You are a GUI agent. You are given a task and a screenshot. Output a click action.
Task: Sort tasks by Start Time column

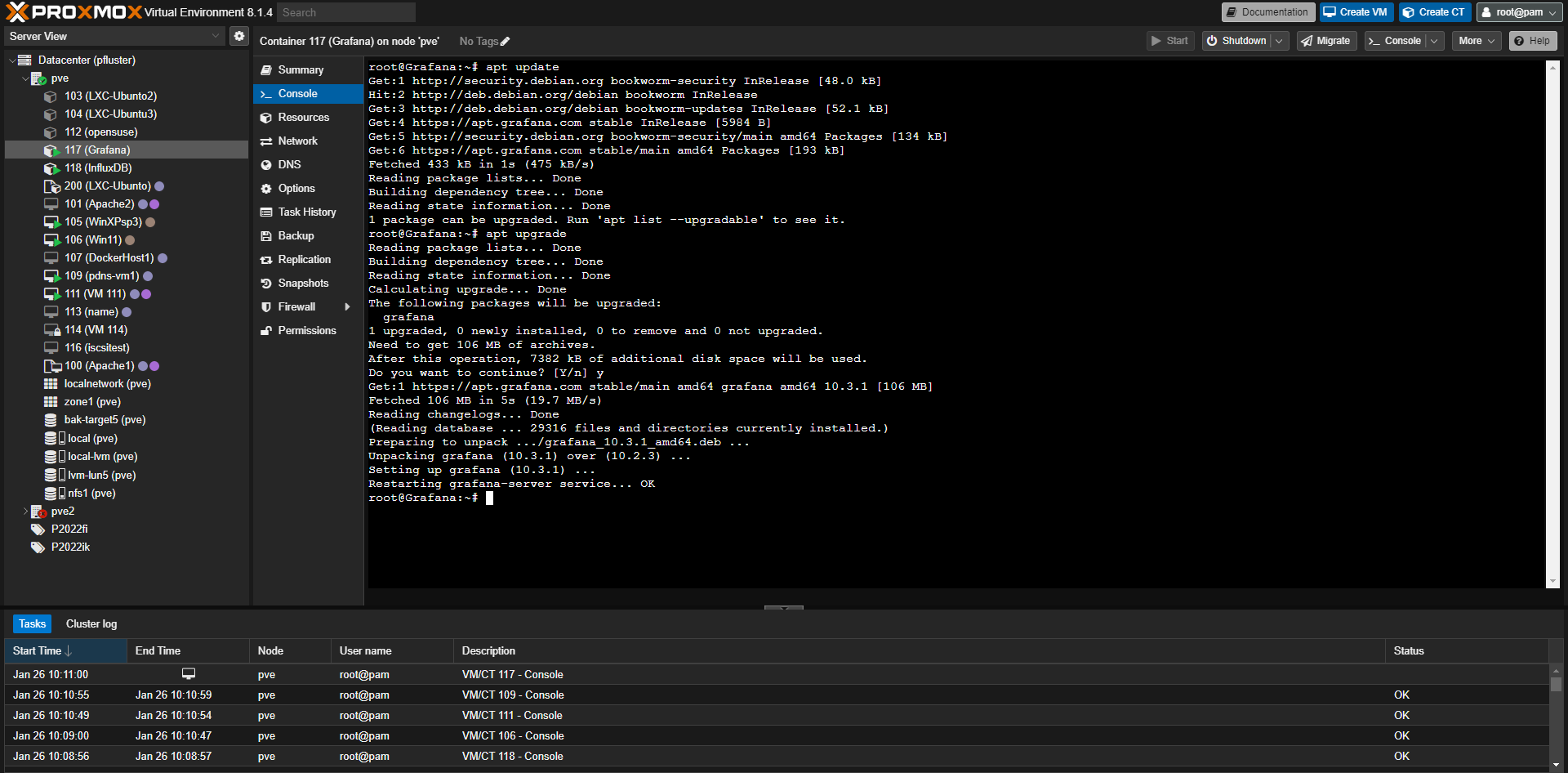tap(65, 651)
